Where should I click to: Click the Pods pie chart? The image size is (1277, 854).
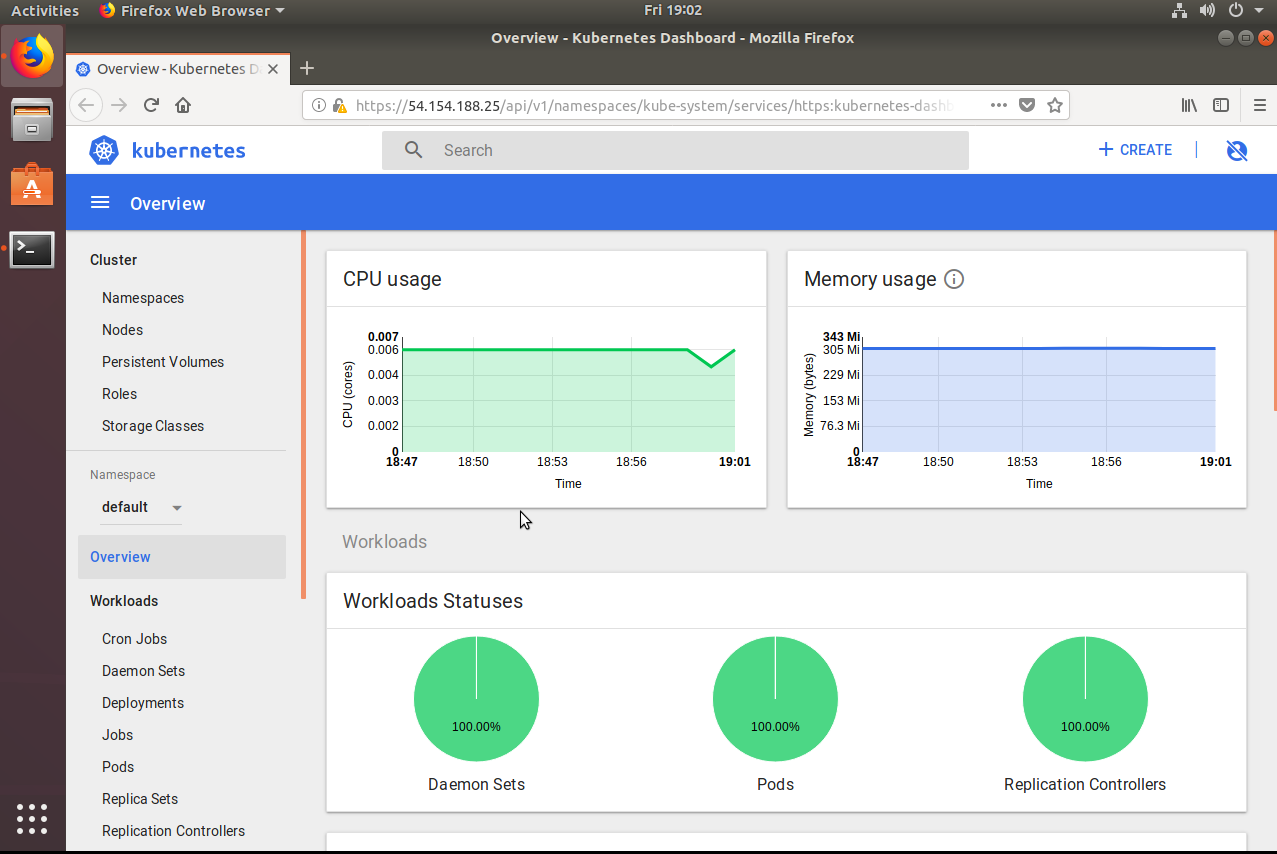point(775,699)
